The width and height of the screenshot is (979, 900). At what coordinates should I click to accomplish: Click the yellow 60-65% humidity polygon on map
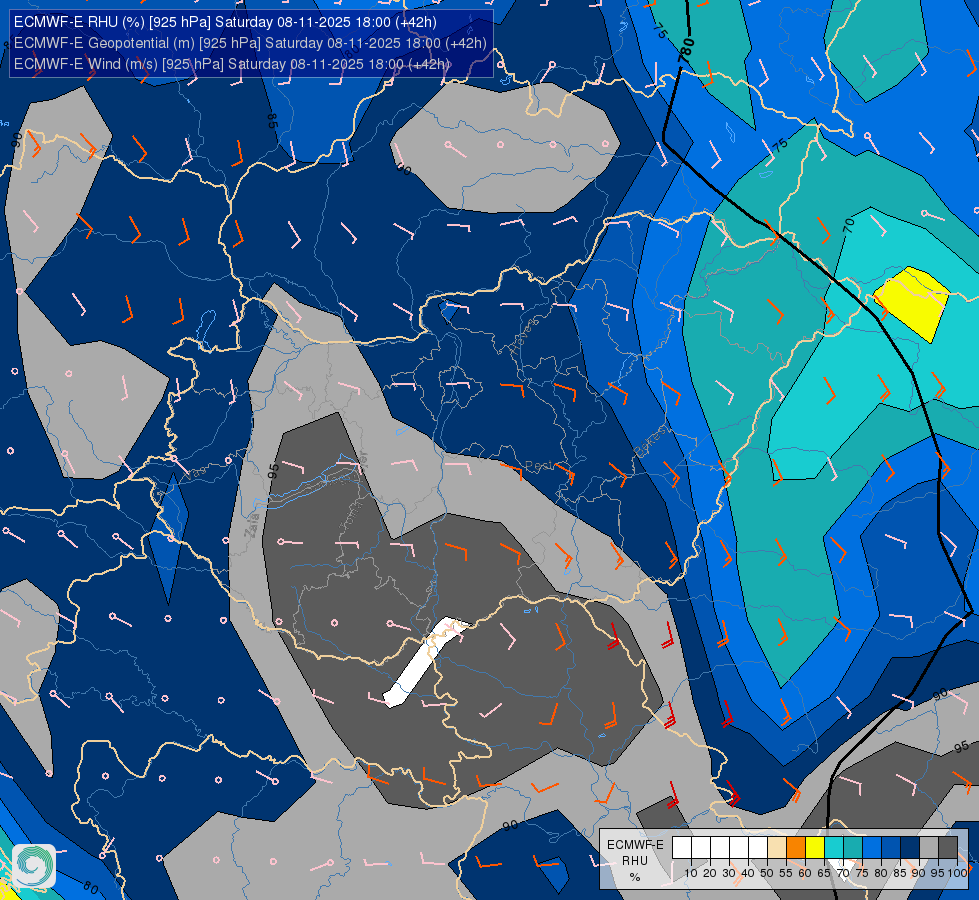click(913, 304)
